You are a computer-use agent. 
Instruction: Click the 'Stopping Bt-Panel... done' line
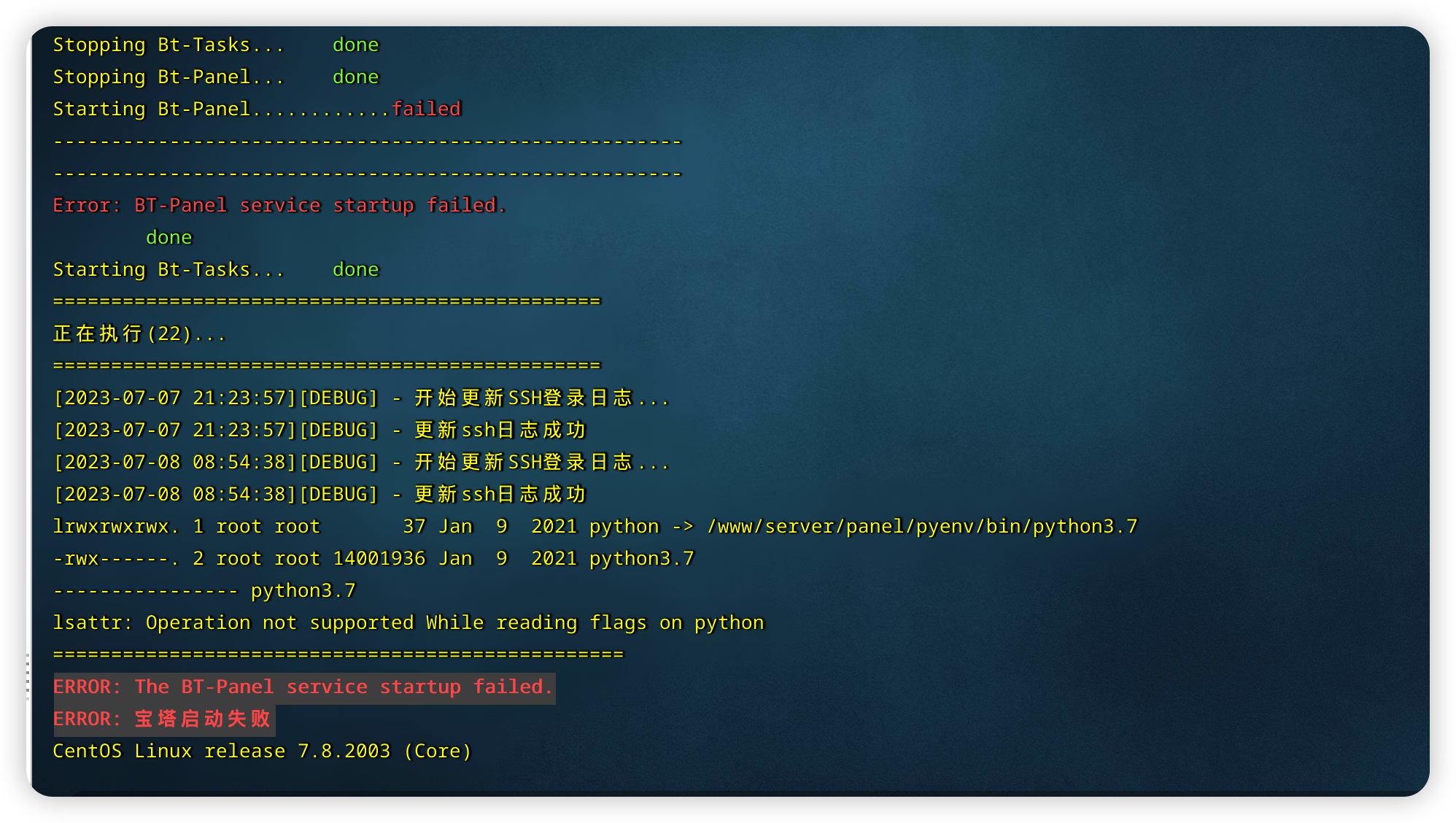pyautogui.click(x=216, y=77)
